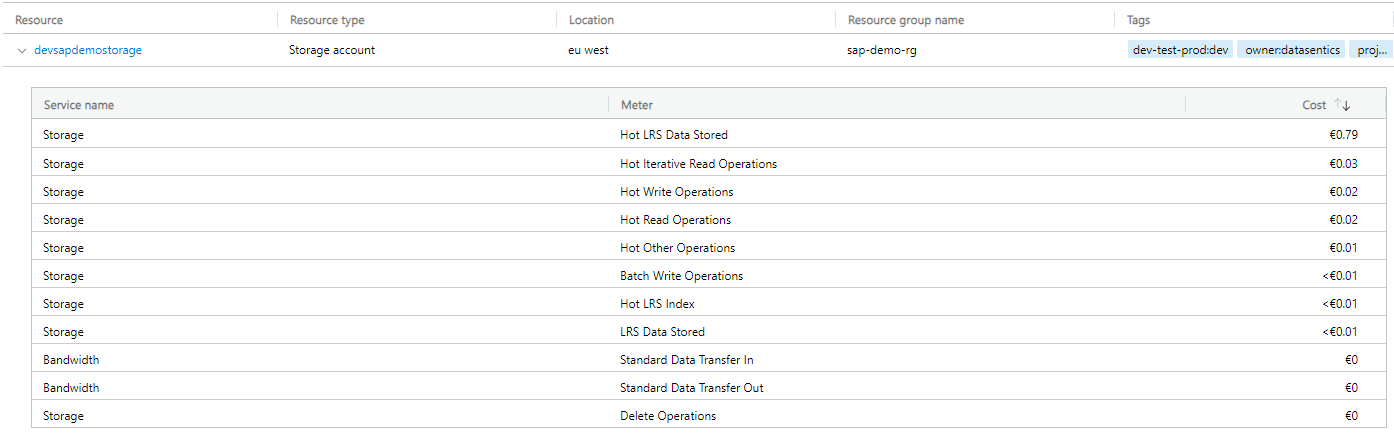
Task: Click Storage service in Delete Operations row
Action: [63, 415]
